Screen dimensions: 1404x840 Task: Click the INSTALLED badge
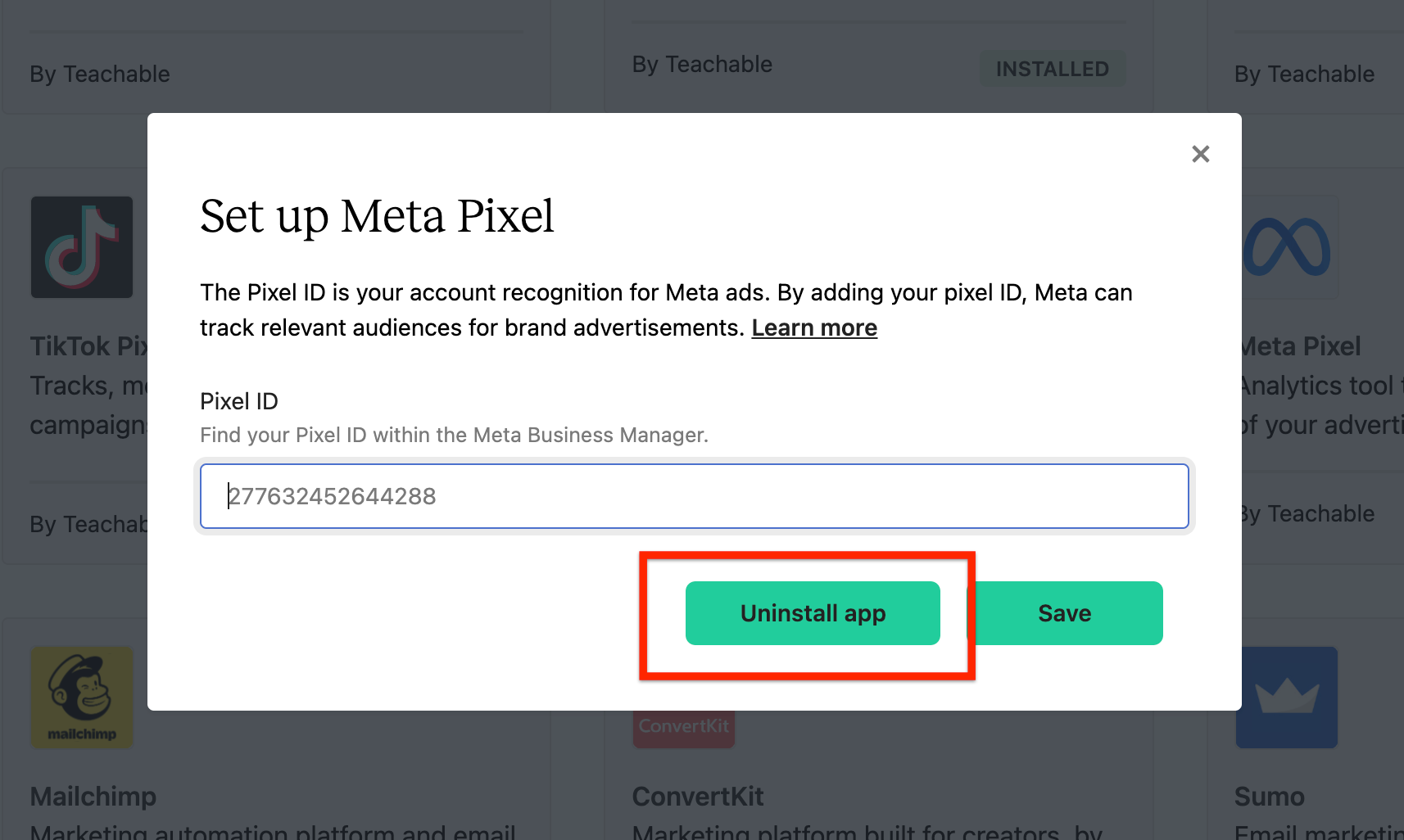(1053, 69)
